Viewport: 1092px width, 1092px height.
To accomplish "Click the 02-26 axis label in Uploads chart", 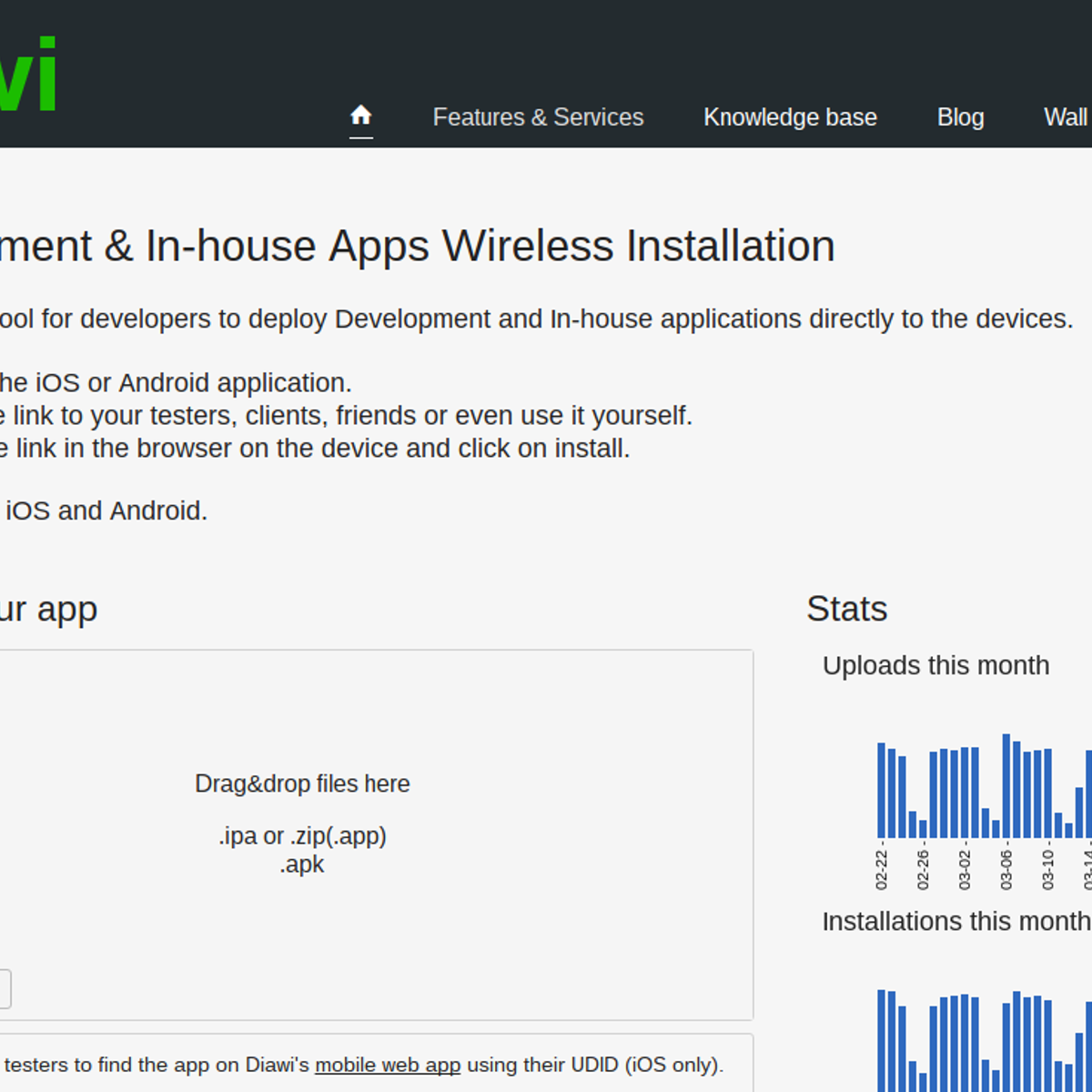I will click(x=923, y=869).
